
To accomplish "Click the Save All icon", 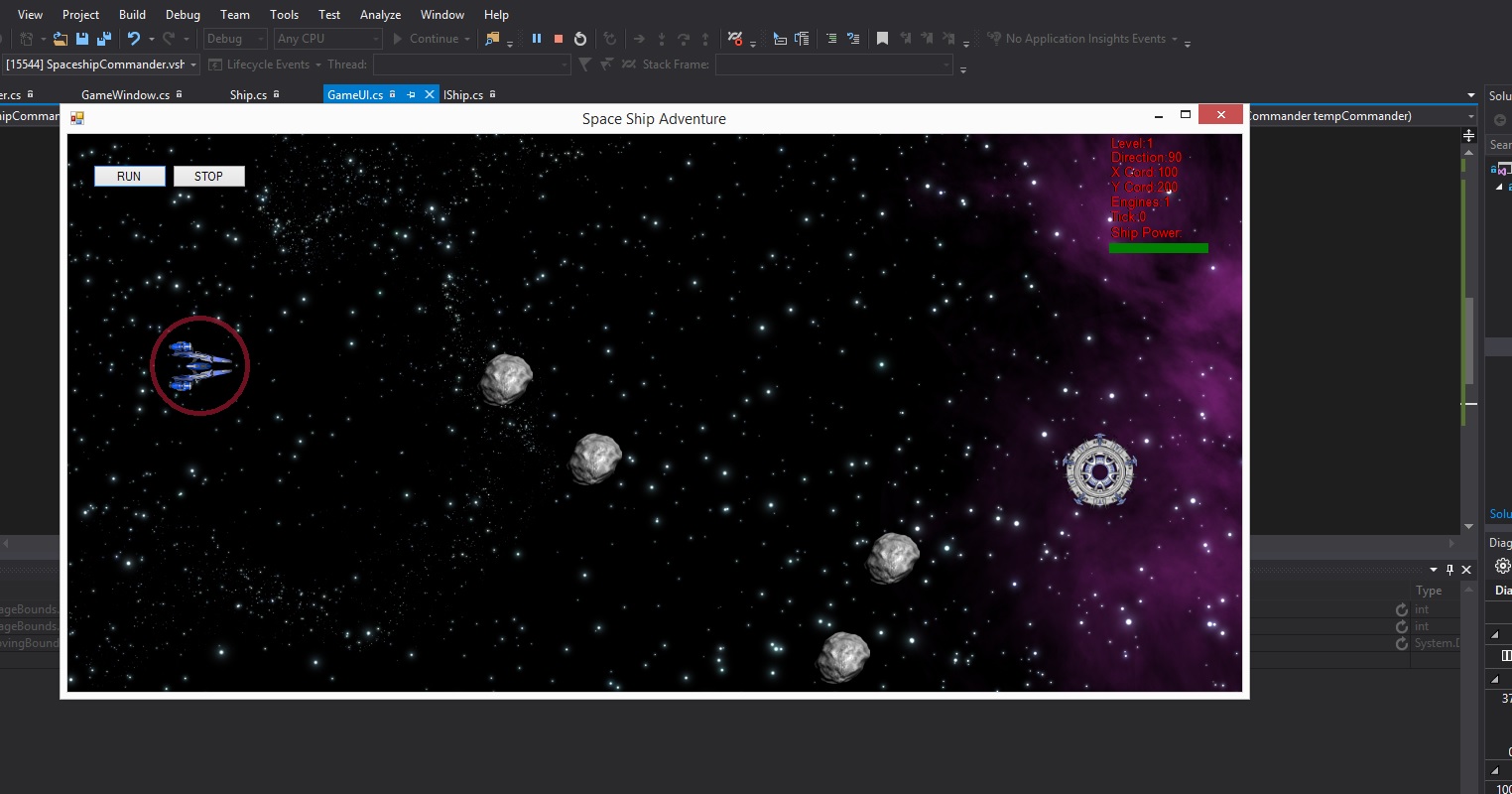I will [103, 38].
